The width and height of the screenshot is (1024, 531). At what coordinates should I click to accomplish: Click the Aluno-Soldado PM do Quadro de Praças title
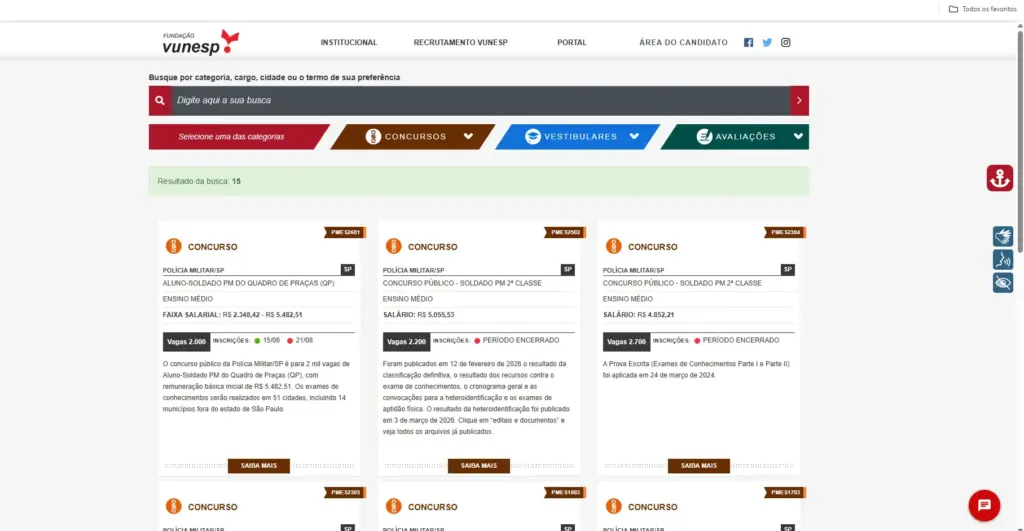click(248, 283)
